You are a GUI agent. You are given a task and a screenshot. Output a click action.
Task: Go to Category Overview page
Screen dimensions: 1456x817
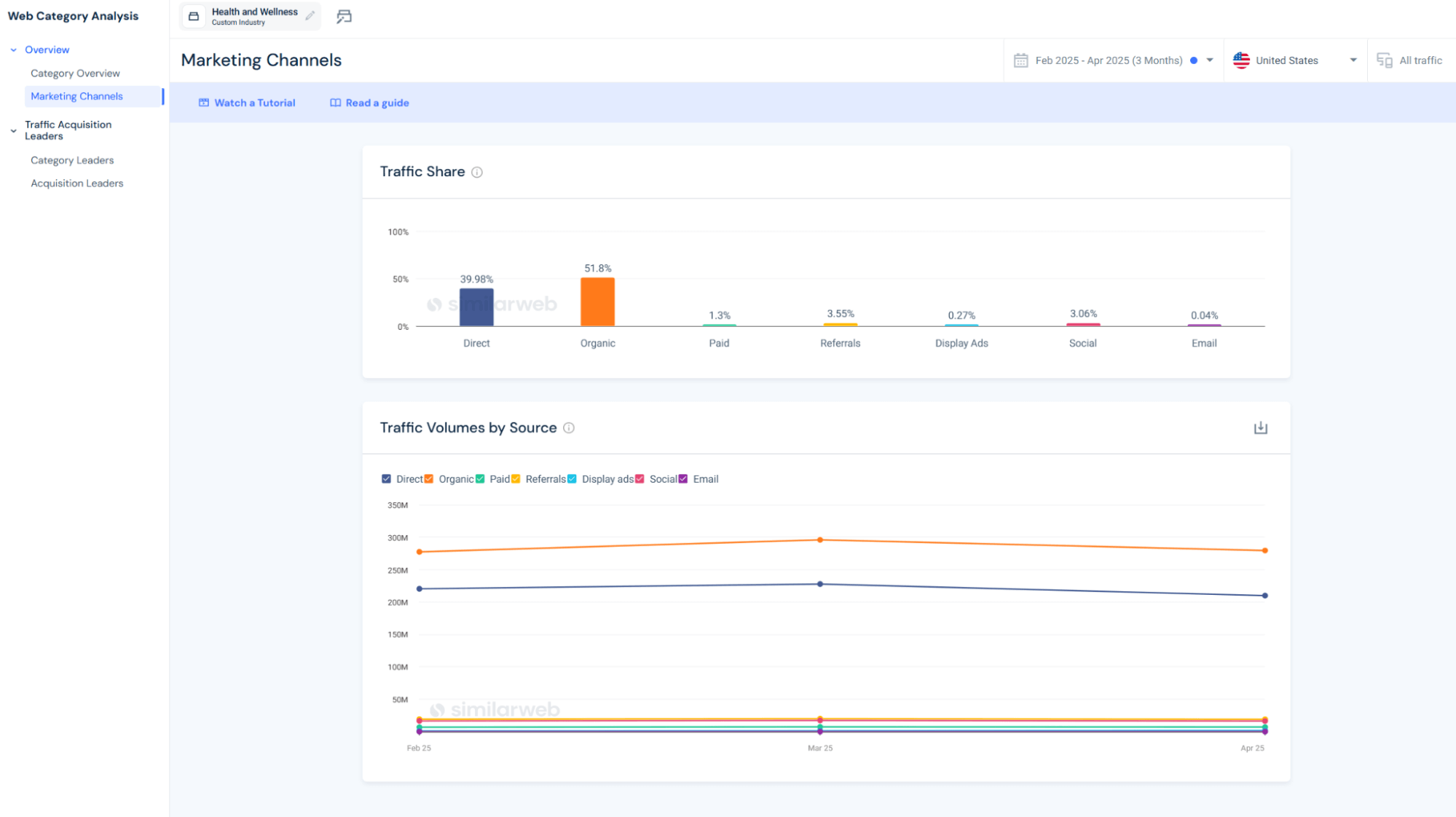75,74
